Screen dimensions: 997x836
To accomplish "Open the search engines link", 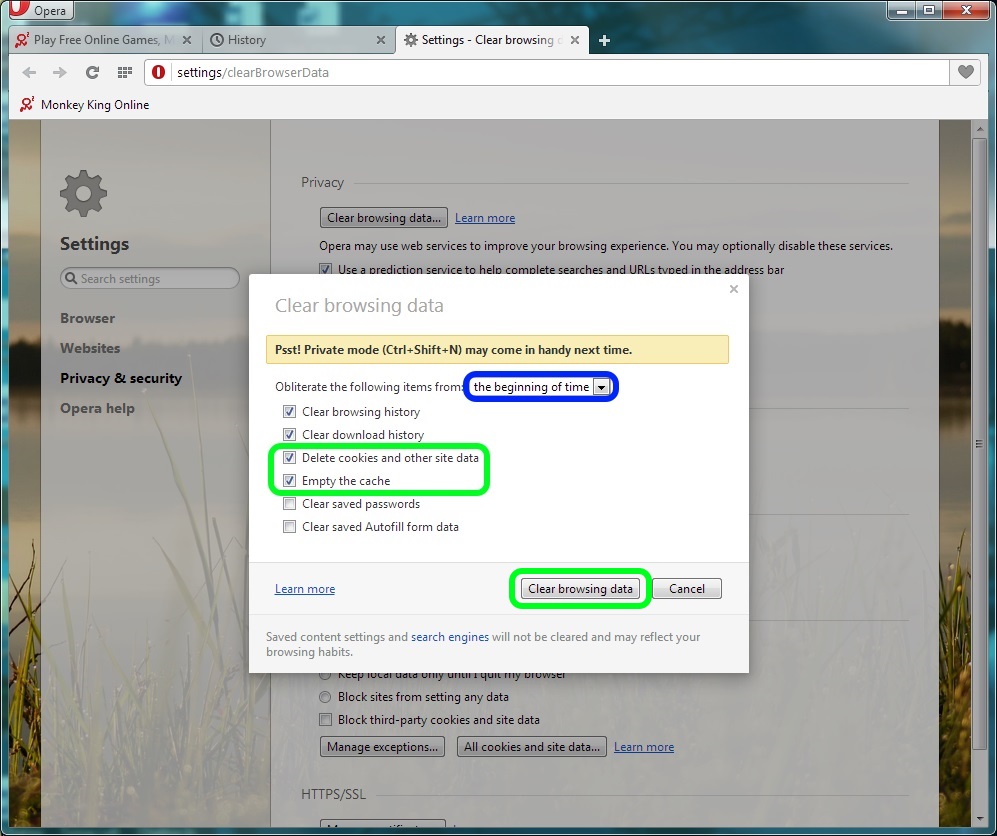I will 449,637.
